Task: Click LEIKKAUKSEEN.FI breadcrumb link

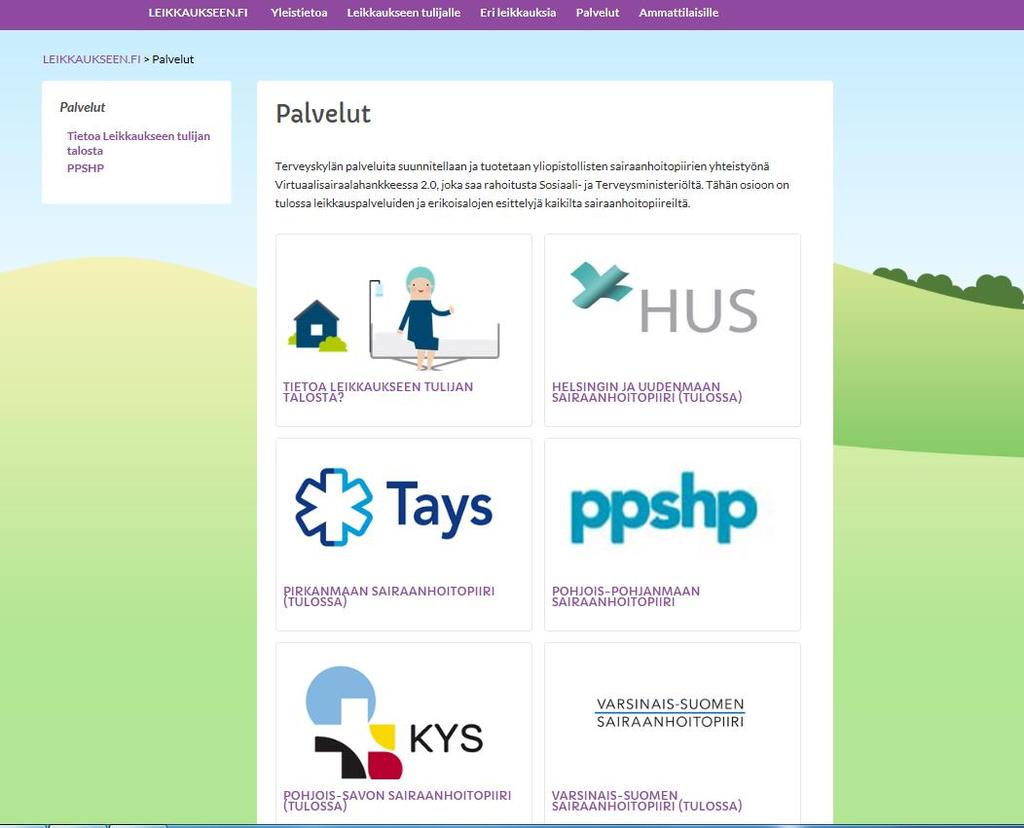Action: pyautogui.click(x=91, y=59)
